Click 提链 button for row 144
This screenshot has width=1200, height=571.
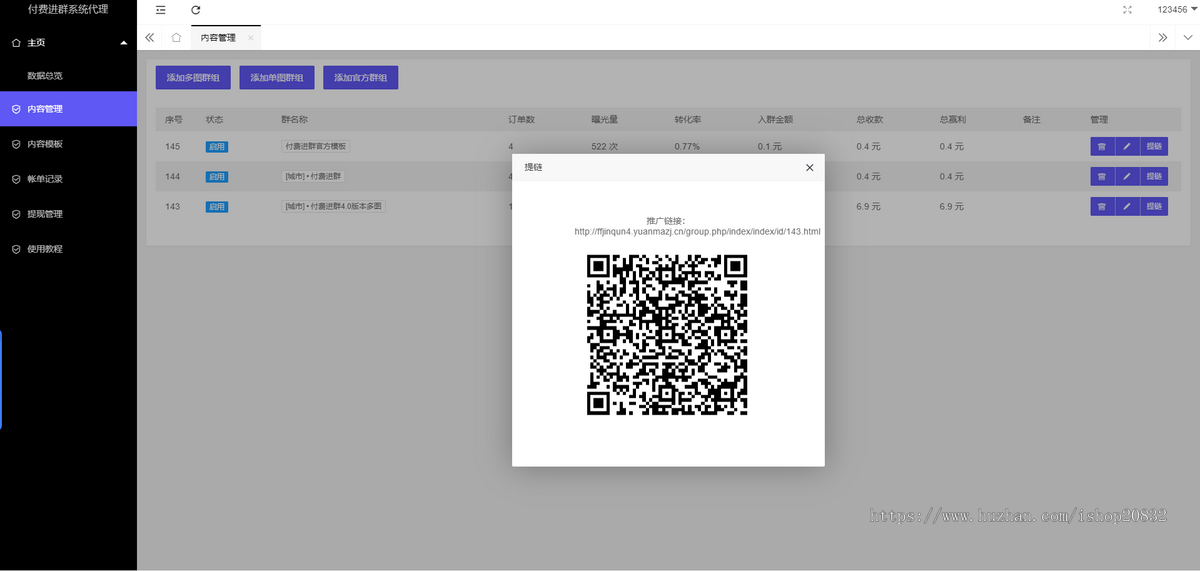click(x=1154, y=176)
